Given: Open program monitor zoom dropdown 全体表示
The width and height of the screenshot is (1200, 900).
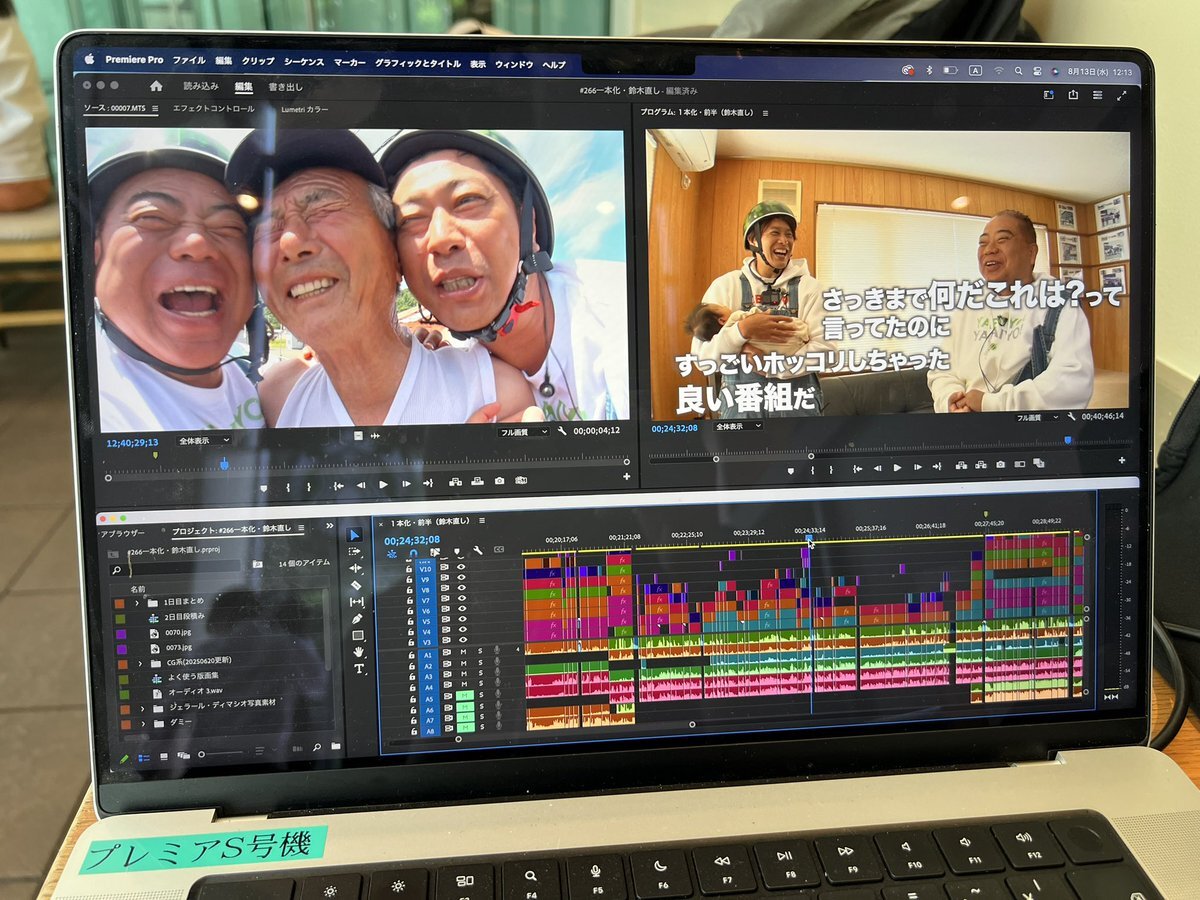Looking at the screenshot, I should (x=737, y=426).
